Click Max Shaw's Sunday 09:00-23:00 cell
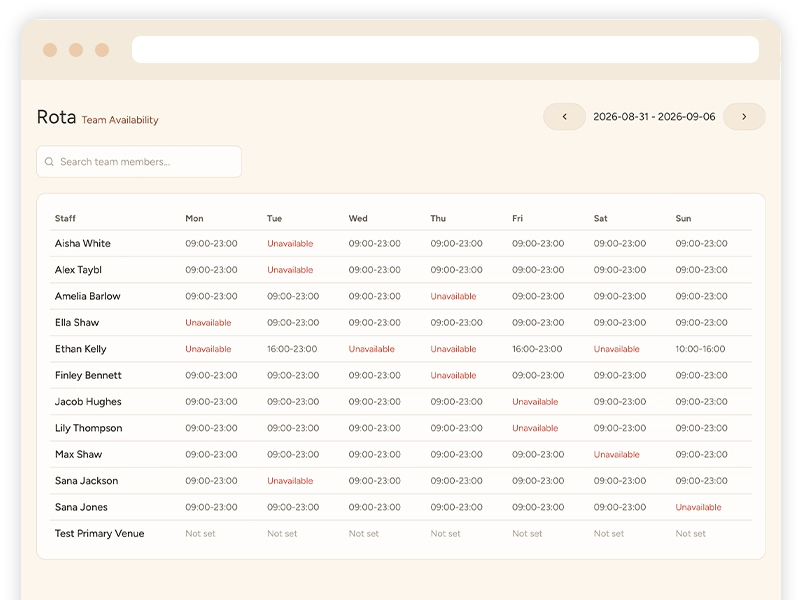Screen dimensions: 800x600 click(x=701, y=455)
